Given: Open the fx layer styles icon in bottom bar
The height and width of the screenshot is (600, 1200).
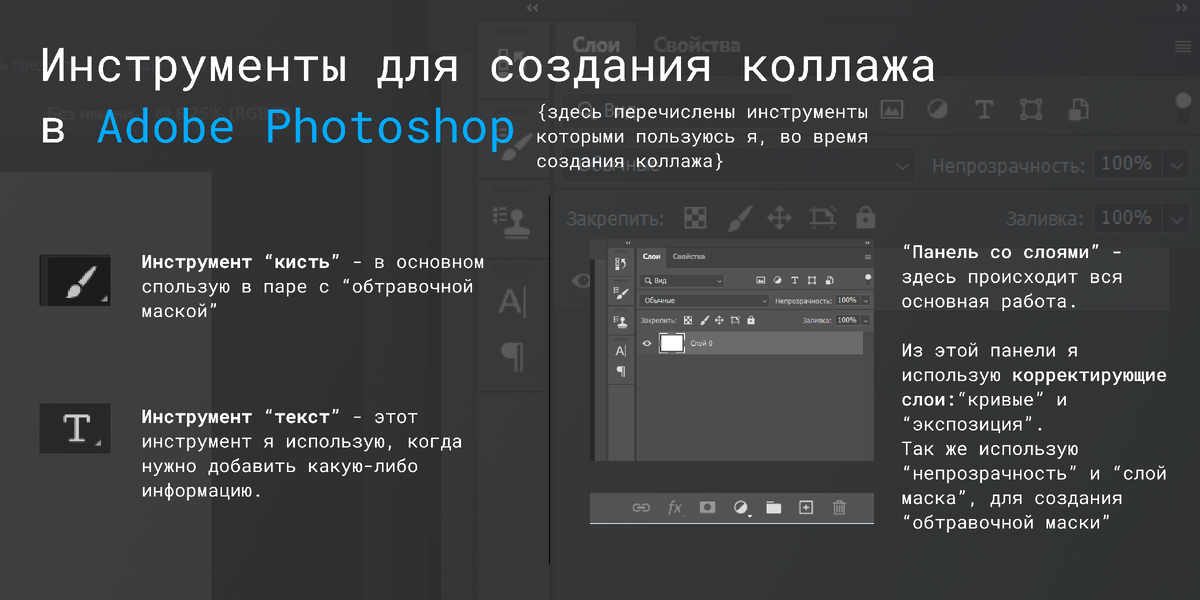Looking at the screenshot, I should coord(675,507).
